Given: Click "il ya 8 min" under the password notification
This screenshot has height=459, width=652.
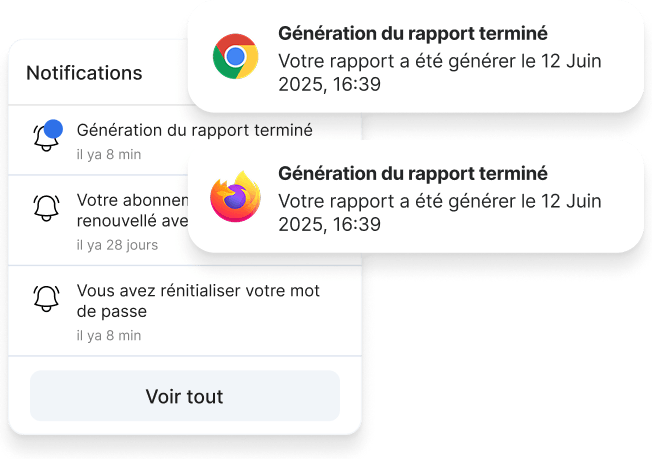Looking at the screenshot, I should (109, 335).
